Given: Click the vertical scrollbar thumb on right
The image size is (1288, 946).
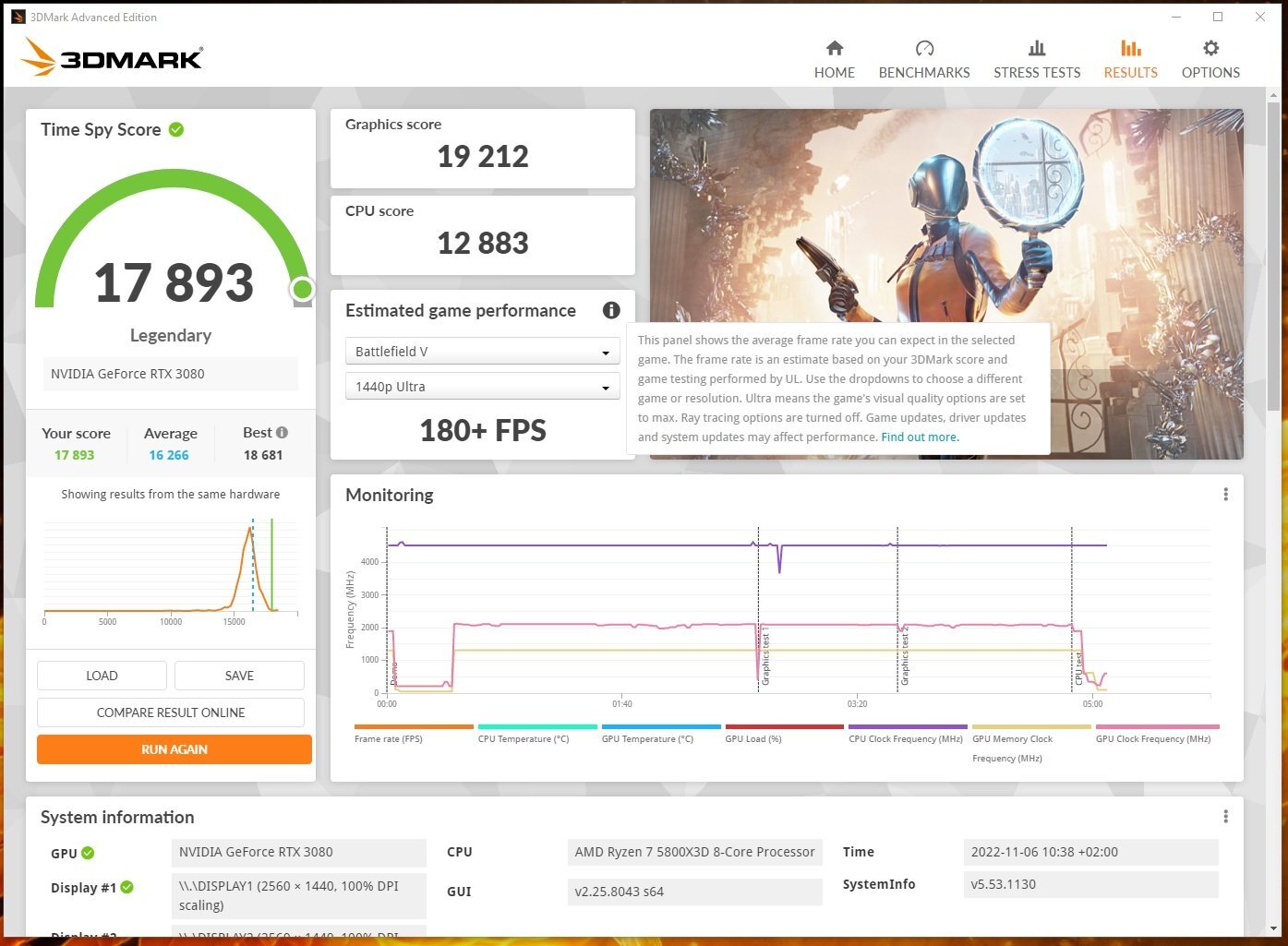Looking at the screenshot, I should [x=1275, y=258].
